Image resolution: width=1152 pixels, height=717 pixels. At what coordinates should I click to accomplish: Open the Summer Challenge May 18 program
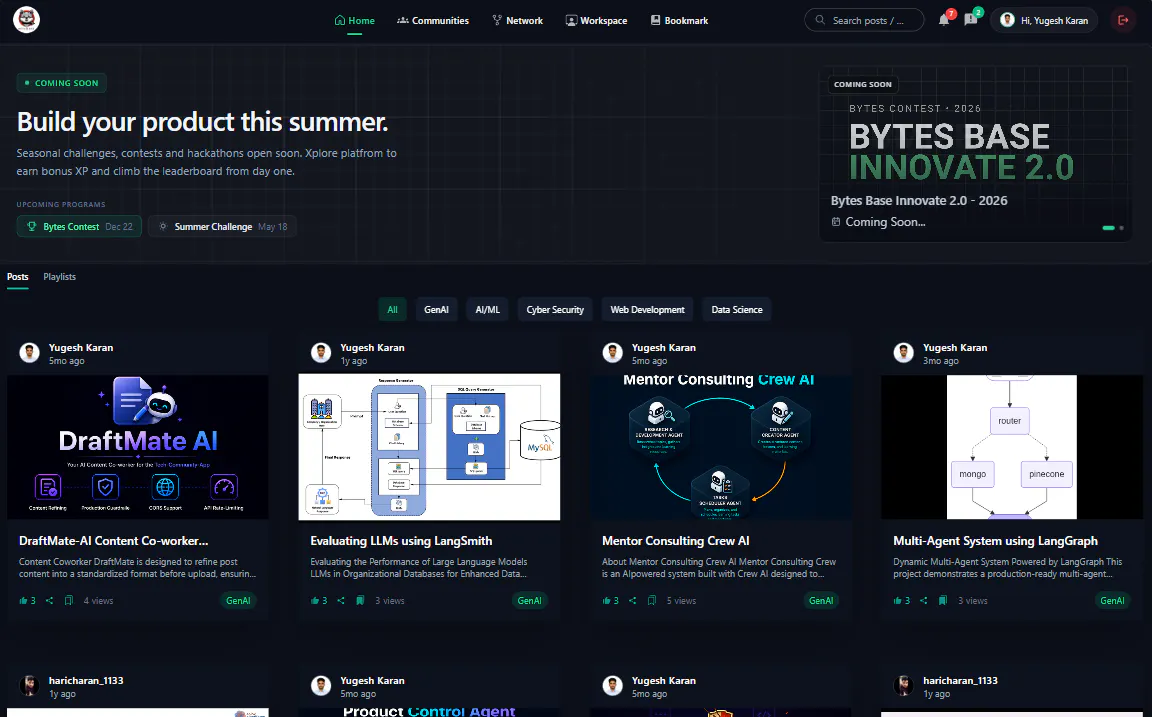[223, 226]
